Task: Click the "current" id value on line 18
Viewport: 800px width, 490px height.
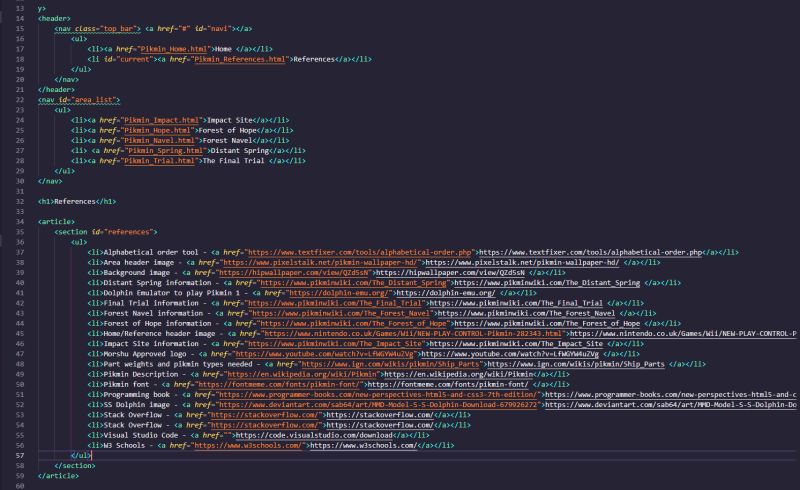Action: click(x=134, y=59)
